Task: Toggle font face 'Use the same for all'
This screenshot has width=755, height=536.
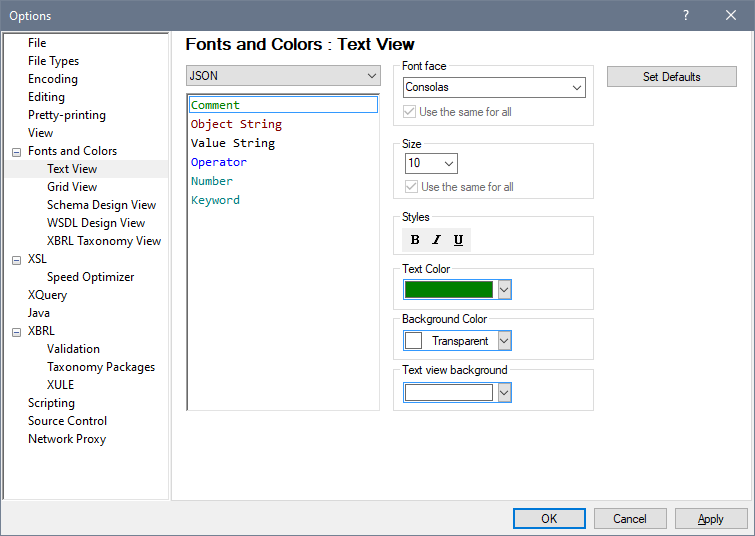Action: (x=411, y=112)
